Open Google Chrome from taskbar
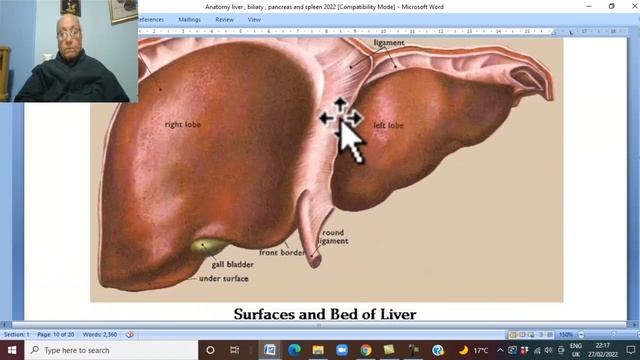This screenshot has height=360, width=640. (366, 350)
